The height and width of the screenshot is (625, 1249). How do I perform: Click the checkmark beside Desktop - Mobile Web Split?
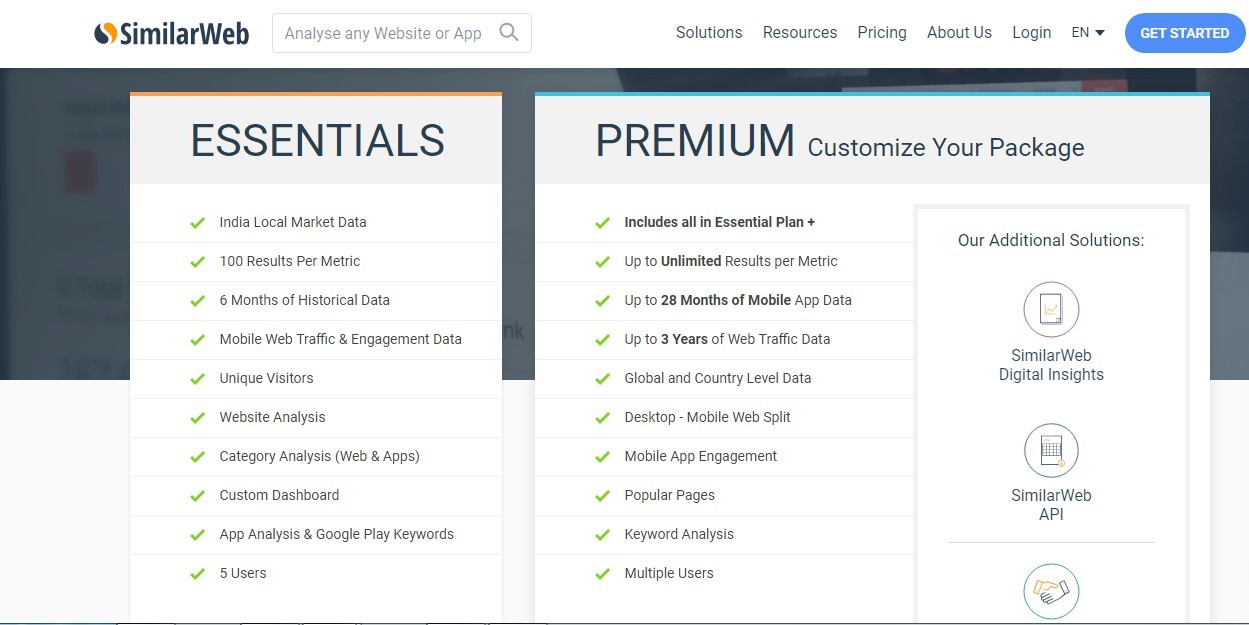point(602,418)
